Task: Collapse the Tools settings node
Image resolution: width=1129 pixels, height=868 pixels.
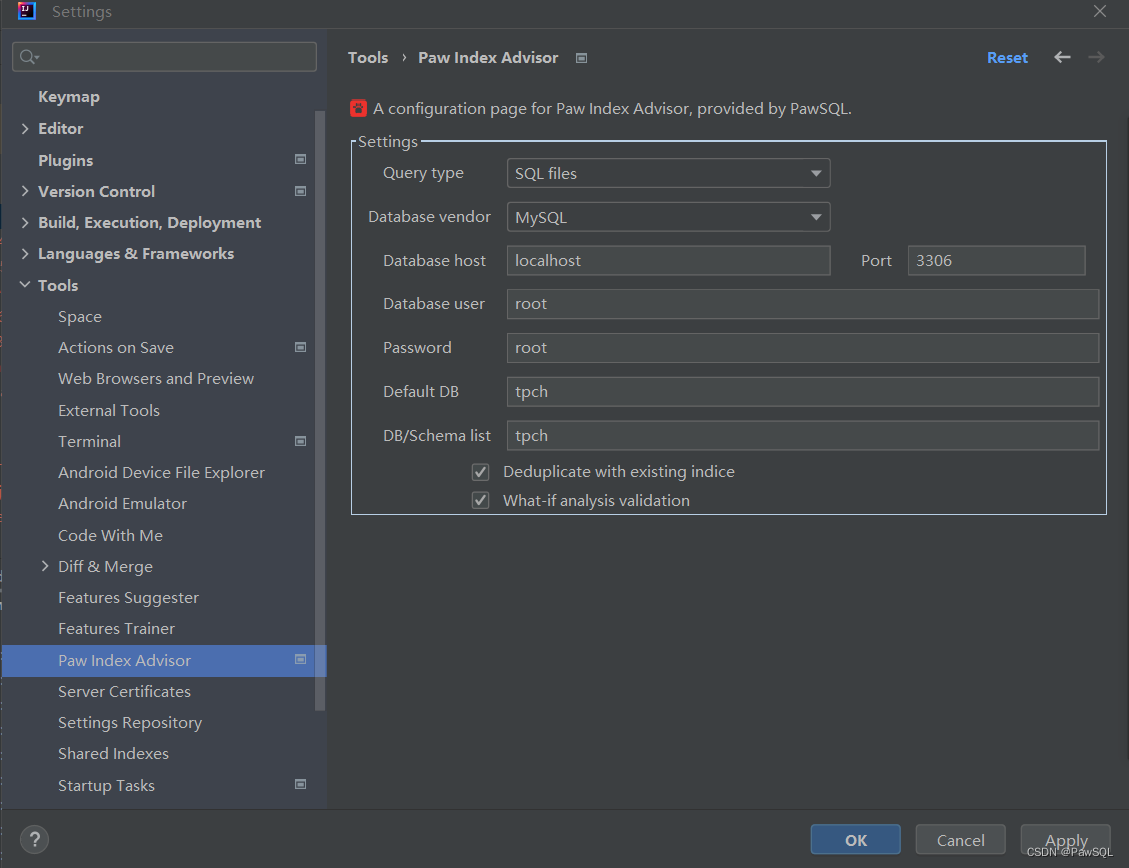Action: tap(25, 285)
